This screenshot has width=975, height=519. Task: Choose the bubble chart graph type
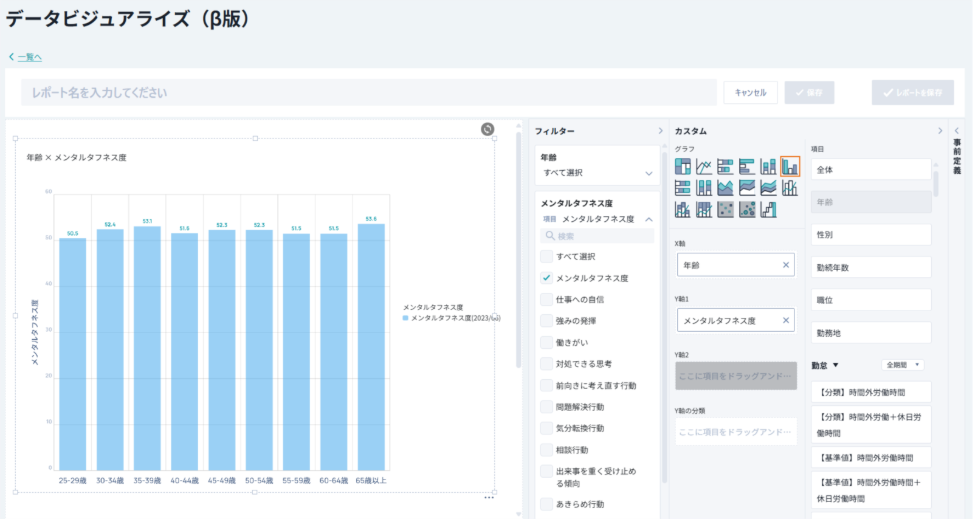click(747, 209)
